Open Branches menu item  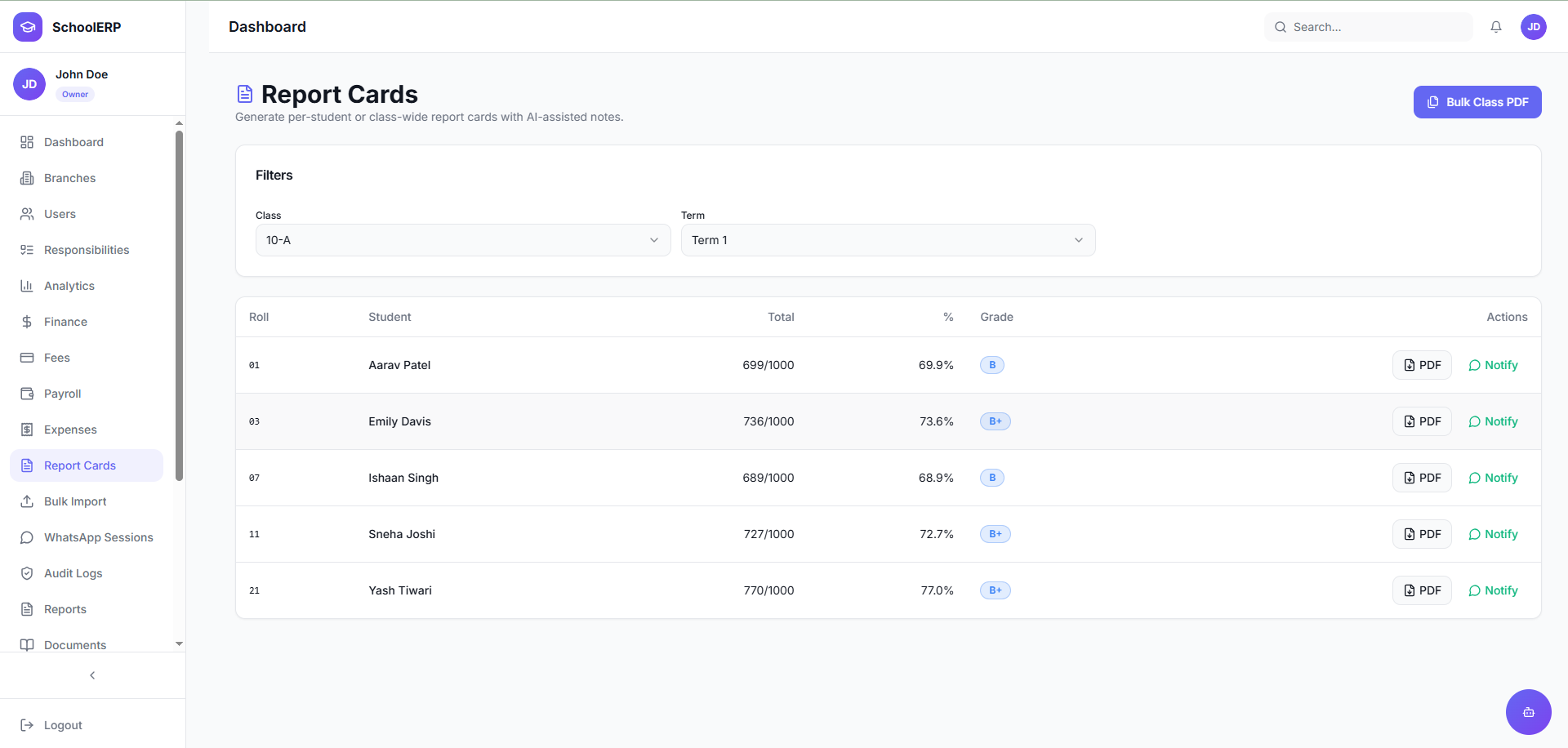[87, 178]
